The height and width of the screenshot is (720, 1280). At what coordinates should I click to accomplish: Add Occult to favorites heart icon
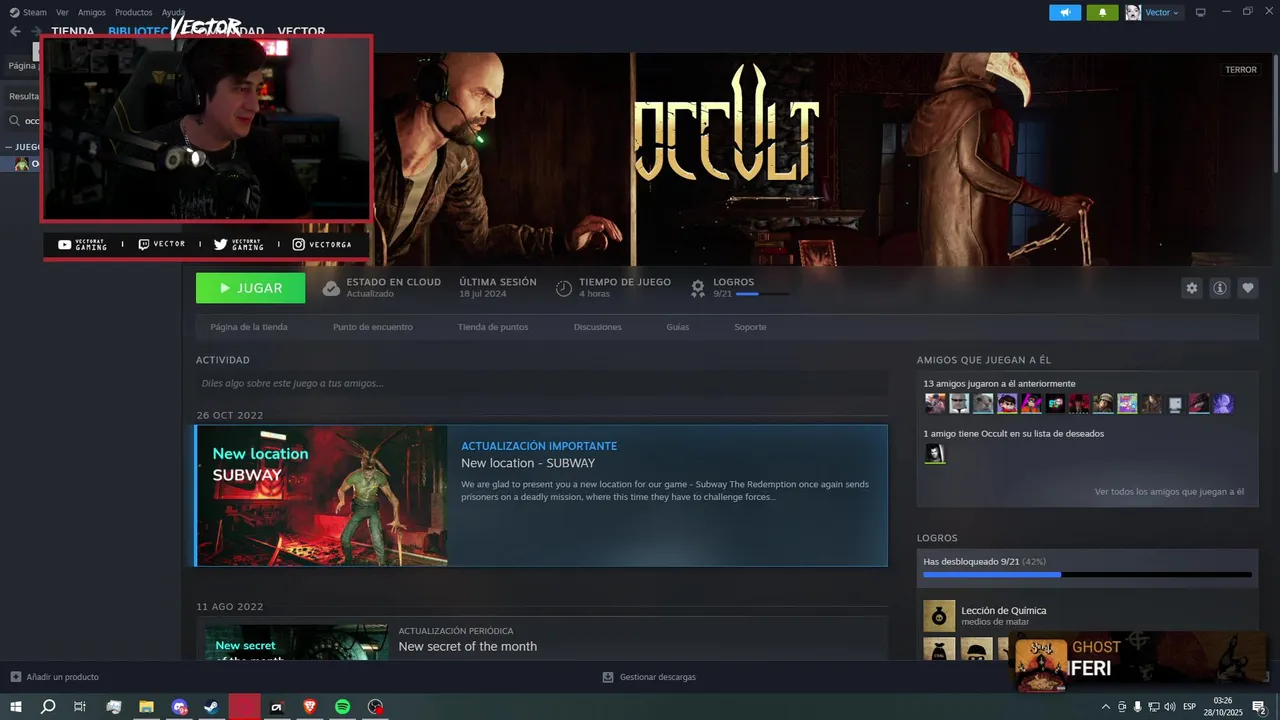coord(1248,288)
